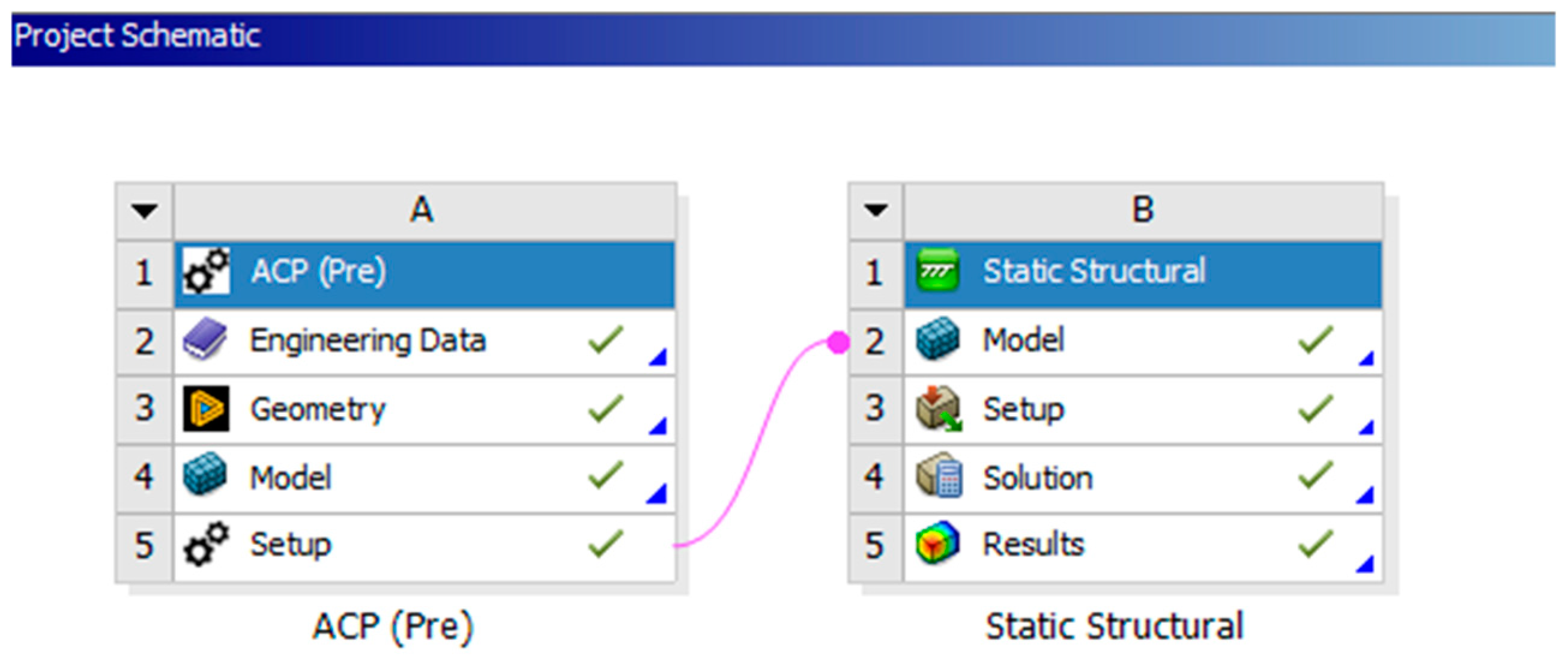Viewport: 1568px width, 662px height.
Task: Click the ACP (Pre) system name label
Action: [393, 627]
